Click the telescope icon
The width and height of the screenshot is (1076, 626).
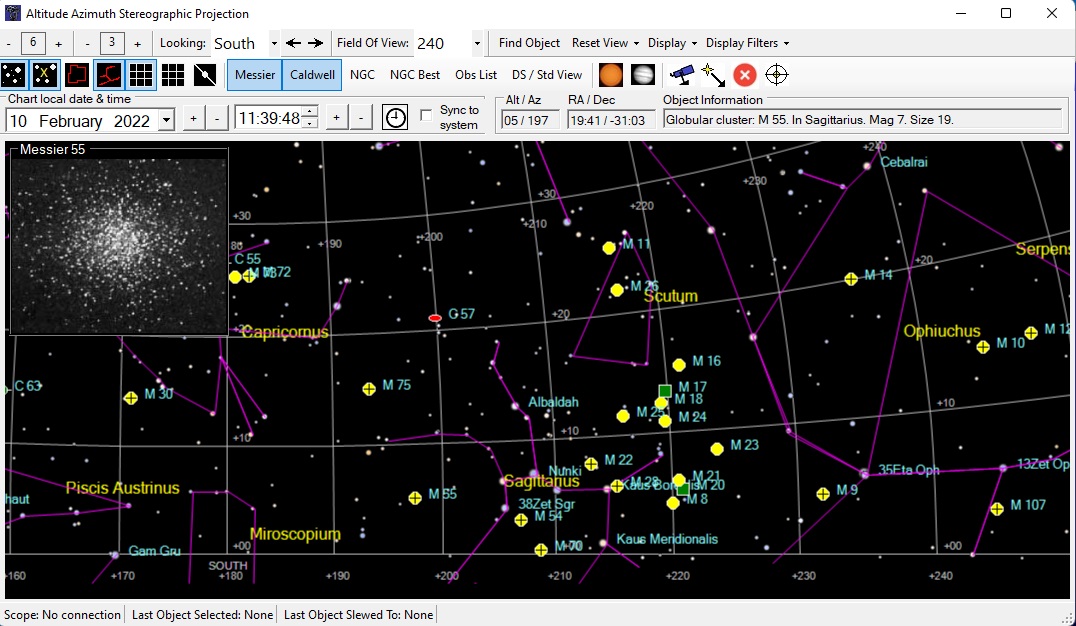point(682,75)
